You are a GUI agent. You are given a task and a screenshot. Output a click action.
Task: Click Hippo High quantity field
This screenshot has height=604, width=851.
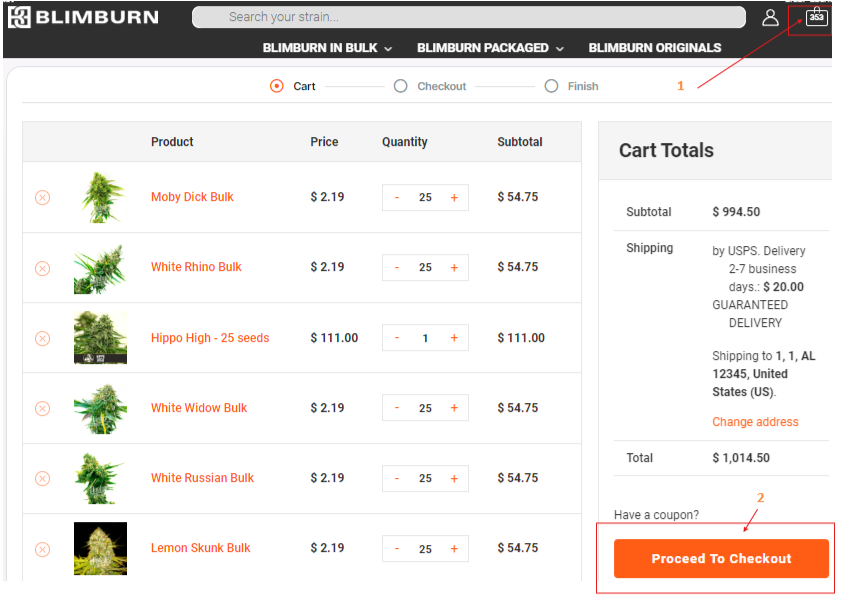pyautogui.click(x=426, y=338)
